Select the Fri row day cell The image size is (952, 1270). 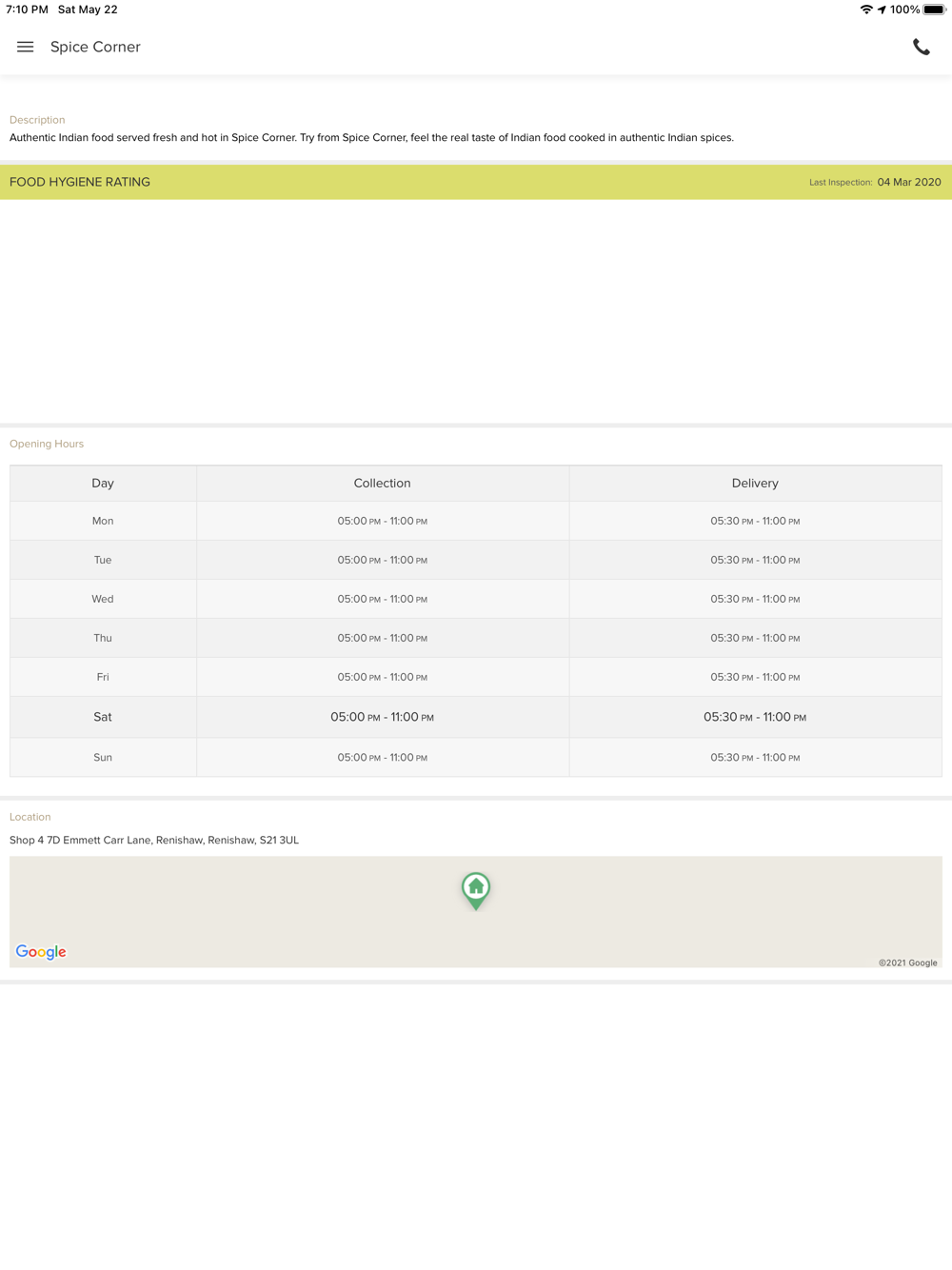point(103,677)
